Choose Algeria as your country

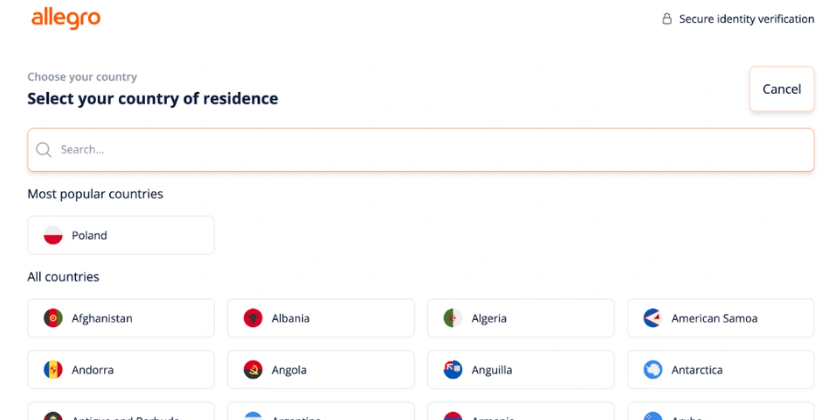[x=521, y=318]
